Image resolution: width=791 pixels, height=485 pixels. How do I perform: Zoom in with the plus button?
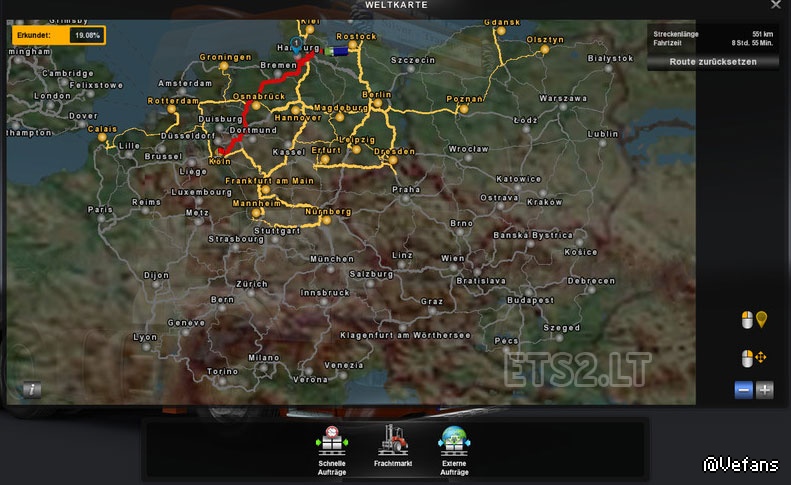[765, 390]
